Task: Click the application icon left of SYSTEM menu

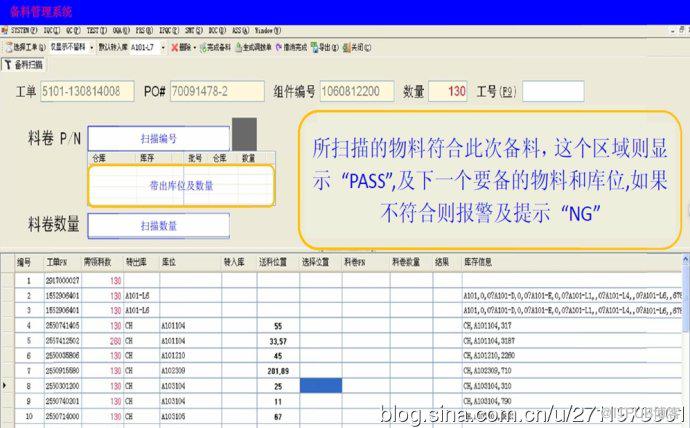Action: [5, 30]
